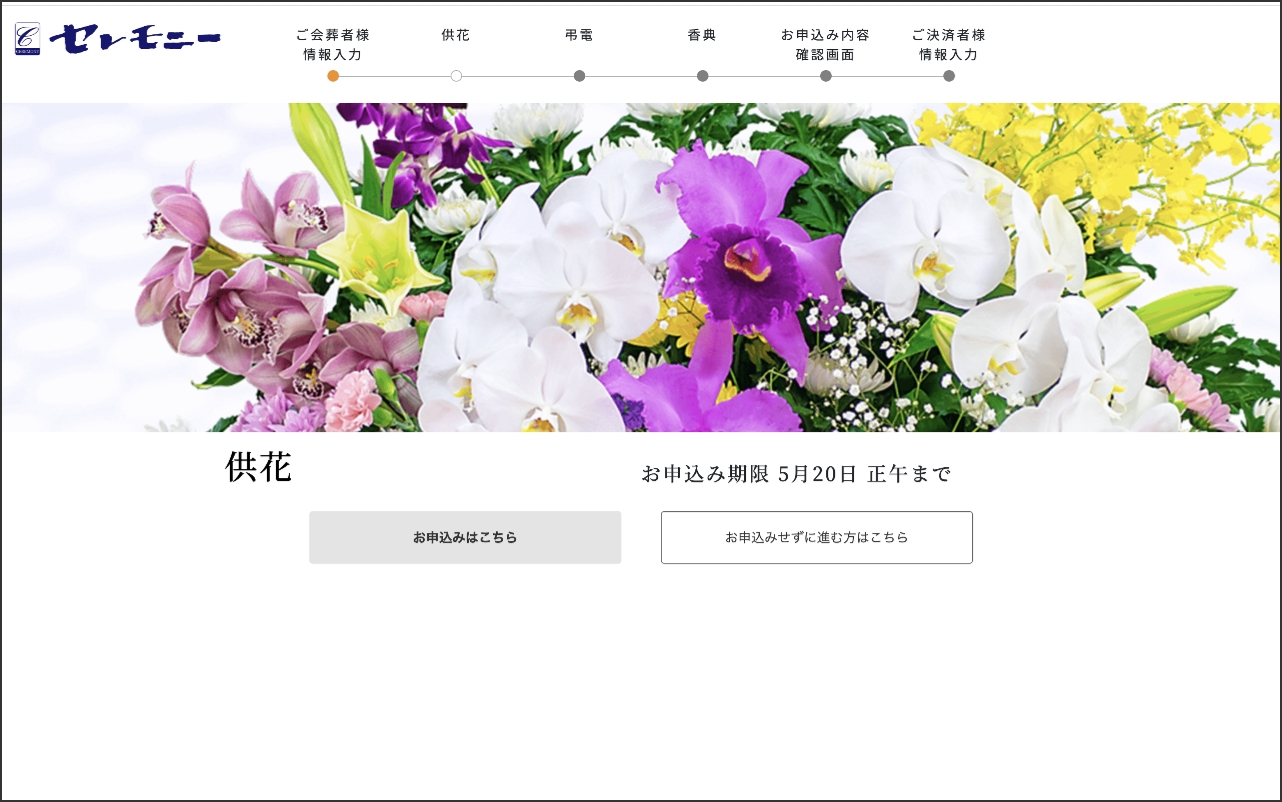Click the セレモニー logo text

134,39
